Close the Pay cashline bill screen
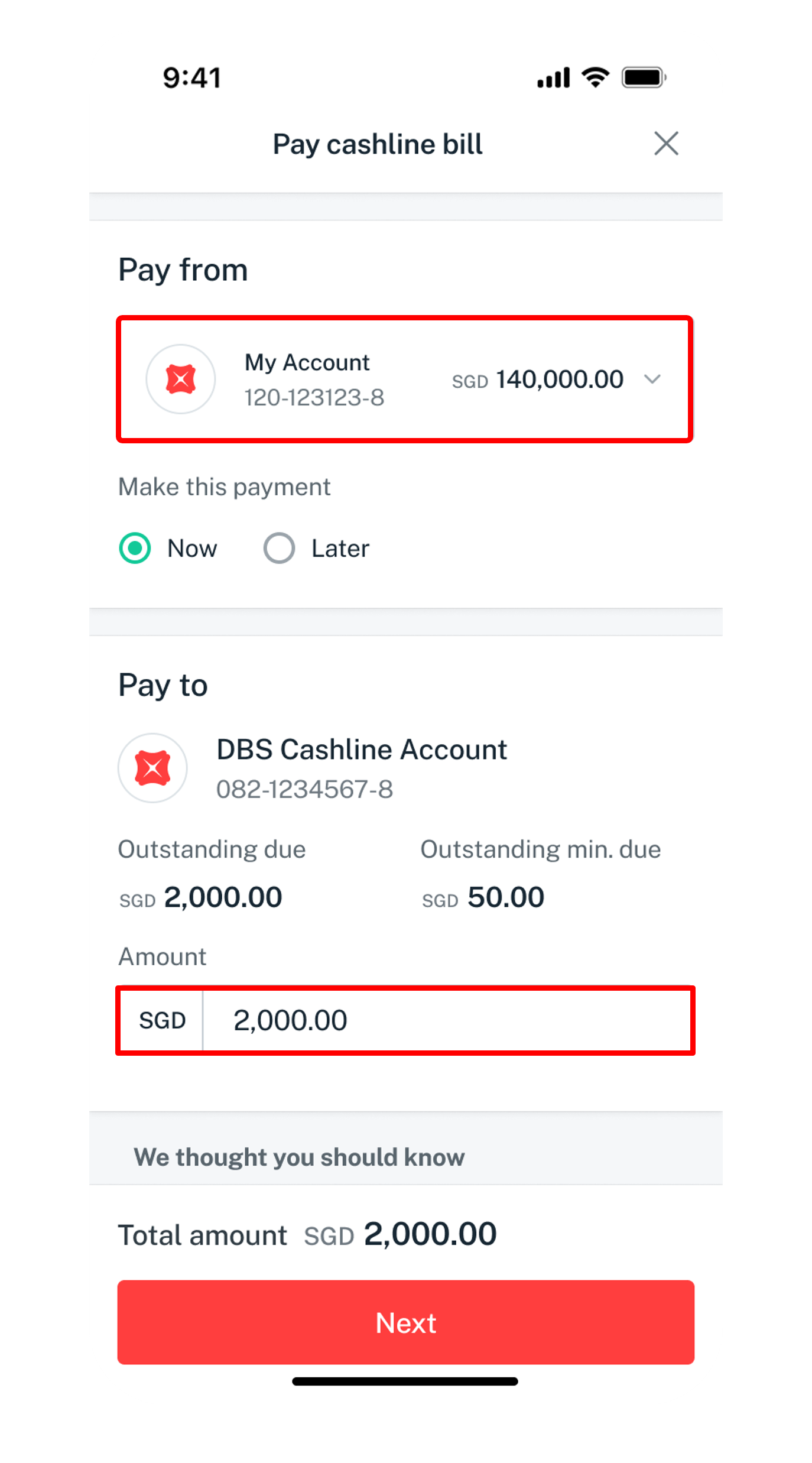 point(665,143)
